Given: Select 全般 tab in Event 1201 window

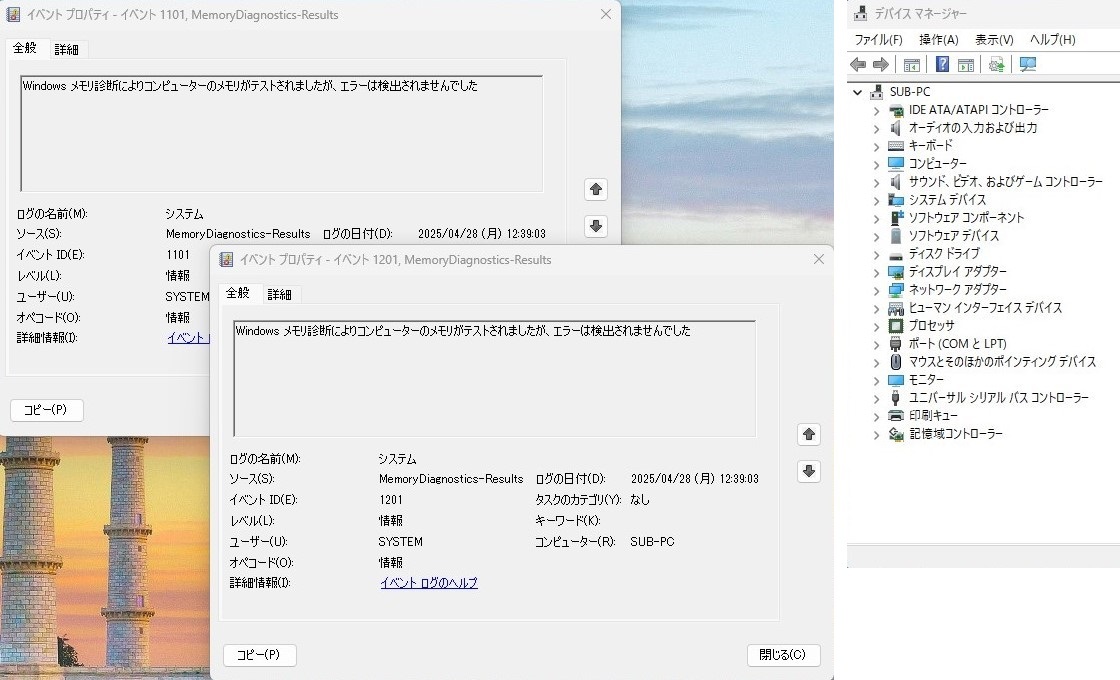Looking at the screenshot, I should pyautogui.click(x=238, y=293).
